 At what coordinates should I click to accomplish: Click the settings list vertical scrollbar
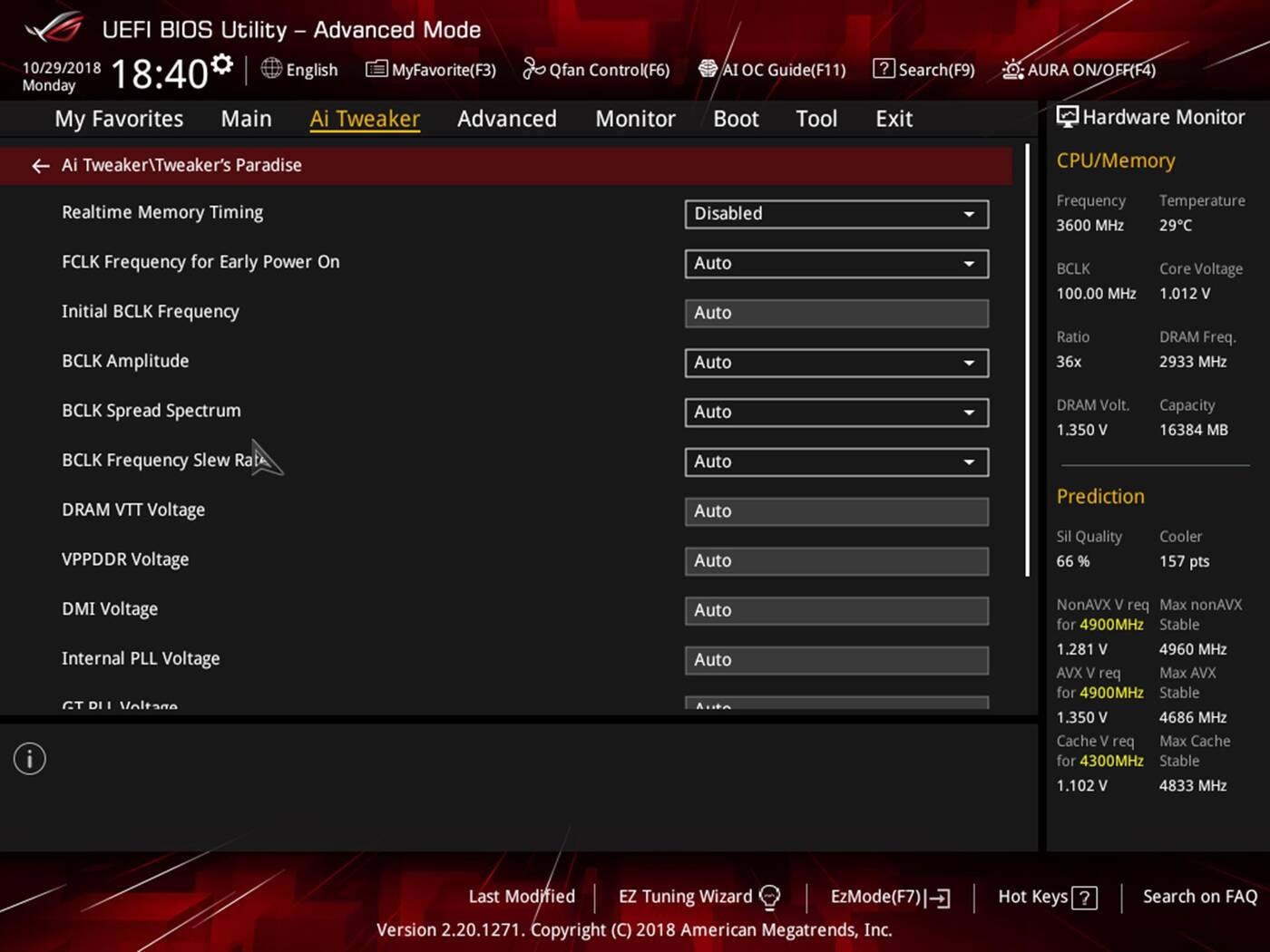pyautogui.click(x=1027, y=363)
